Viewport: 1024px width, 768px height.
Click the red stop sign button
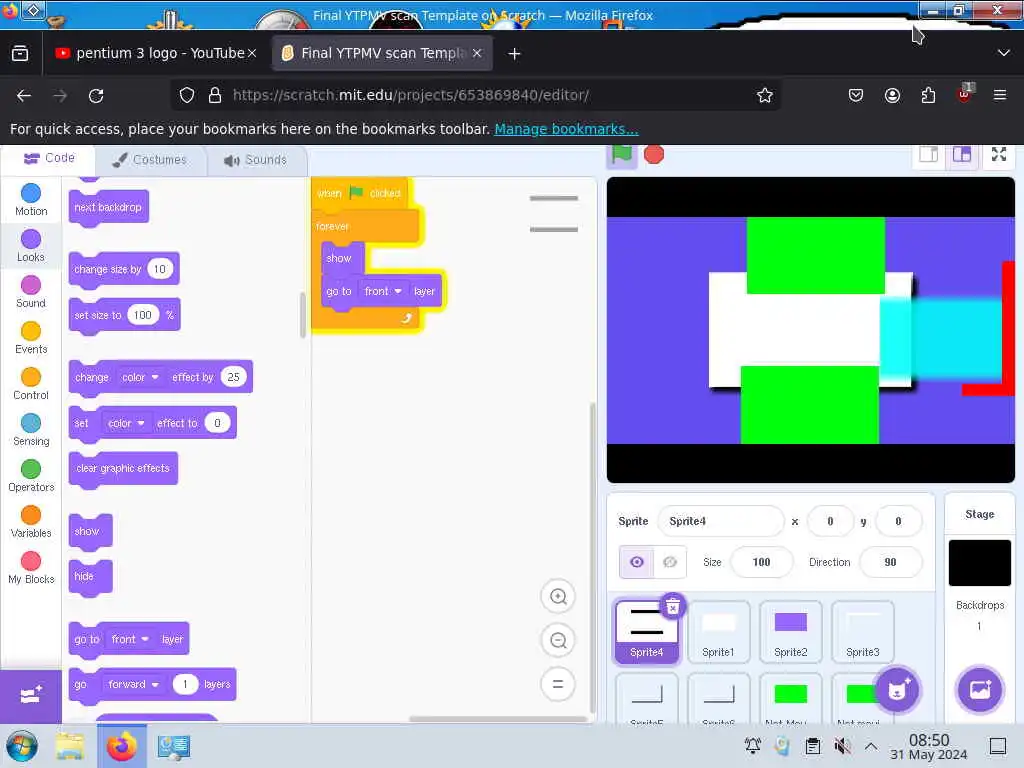[x=654, y=155]
